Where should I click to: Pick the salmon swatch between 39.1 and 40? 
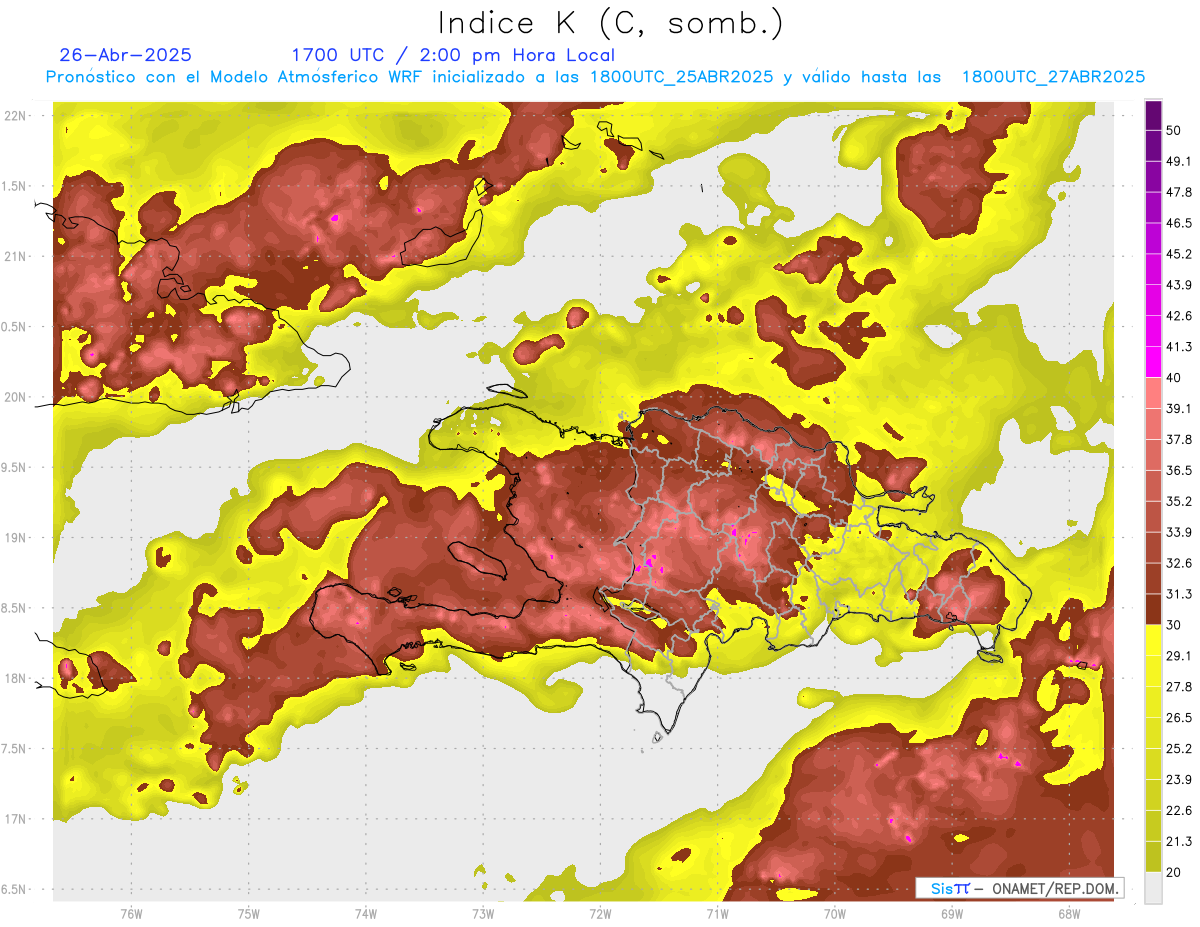tap(1154, 393)
